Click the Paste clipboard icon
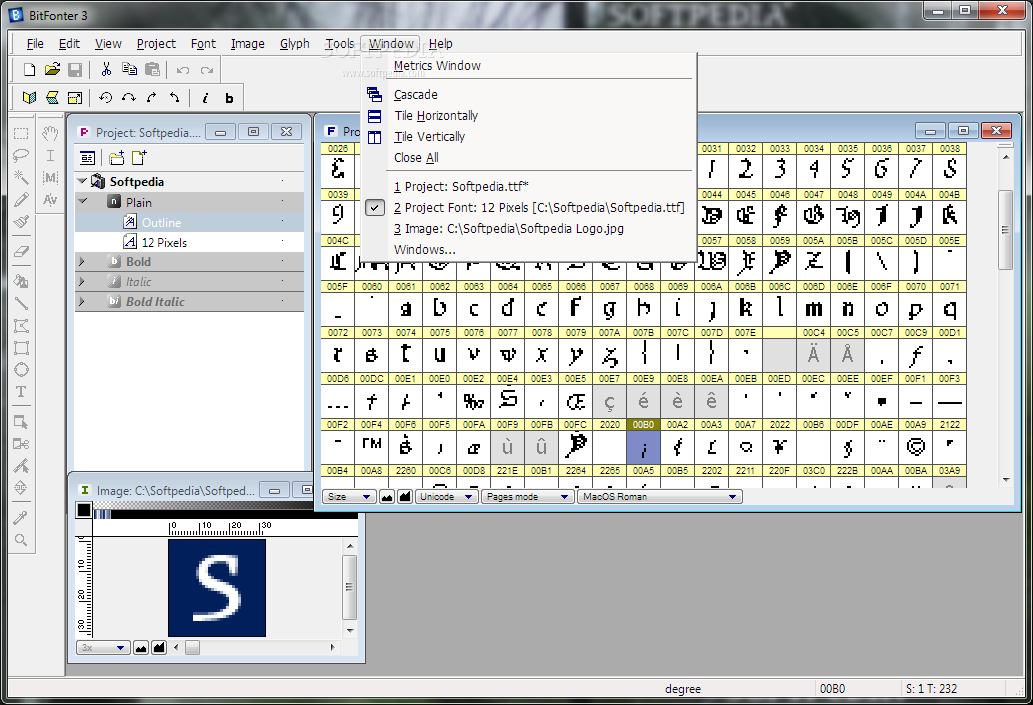Screen dimensions: 1033x705 tap(152, 69)
